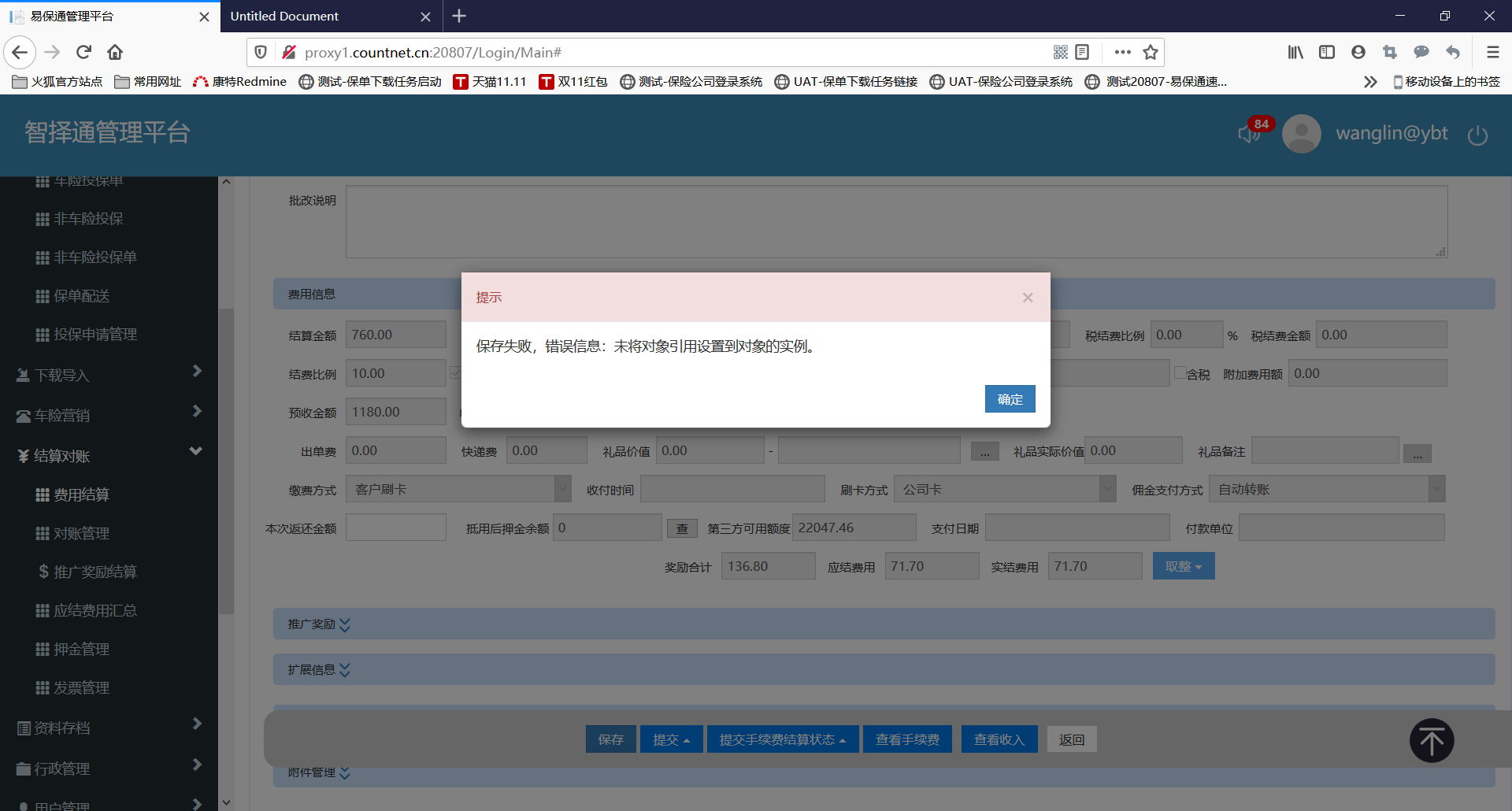Open the 取整 dropdown button
Screen dimensions: 1512x811
pos(1184,566)
